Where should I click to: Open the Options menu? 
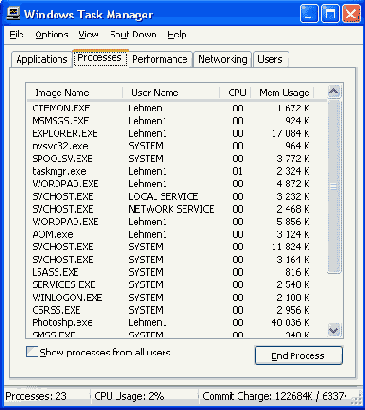click(52, 34)
